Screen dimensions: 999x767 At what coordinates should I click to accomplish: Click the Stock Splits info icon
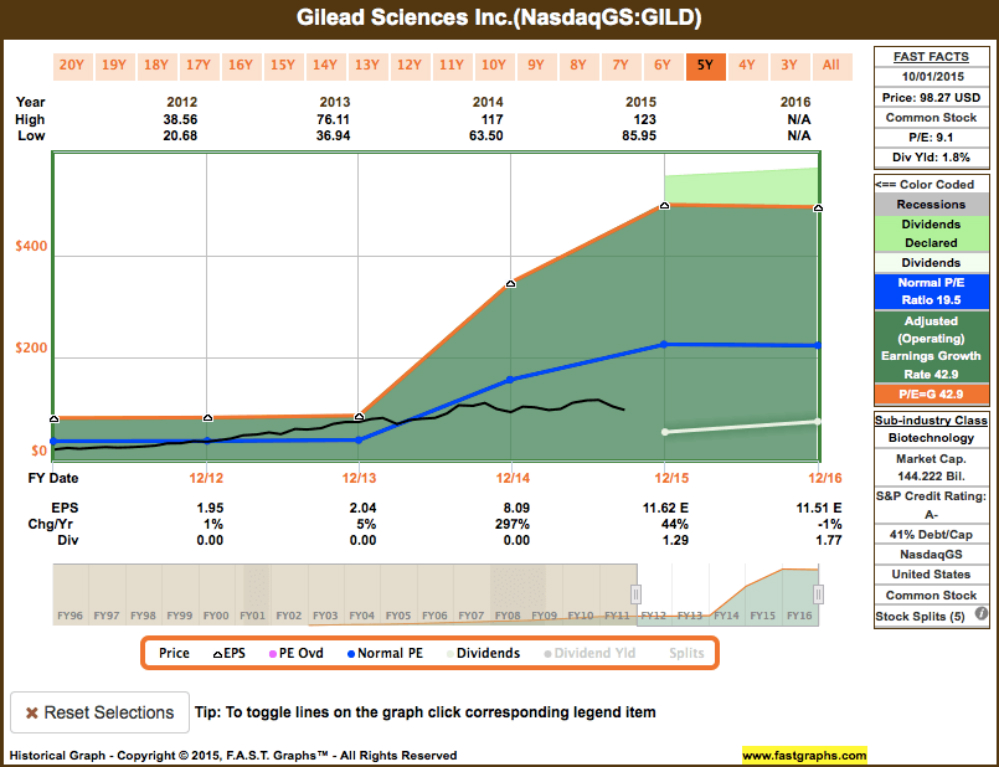click(981, 613)
